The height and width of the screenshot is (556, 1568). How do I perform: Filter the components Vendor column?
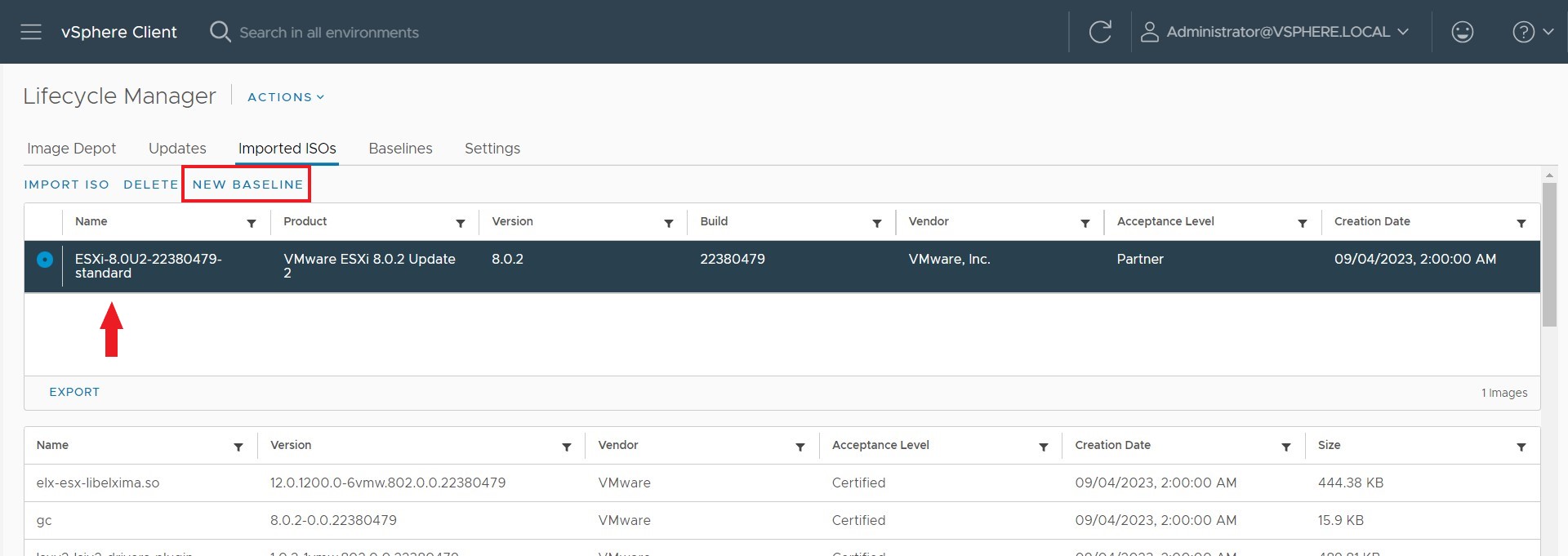(800, 447)
